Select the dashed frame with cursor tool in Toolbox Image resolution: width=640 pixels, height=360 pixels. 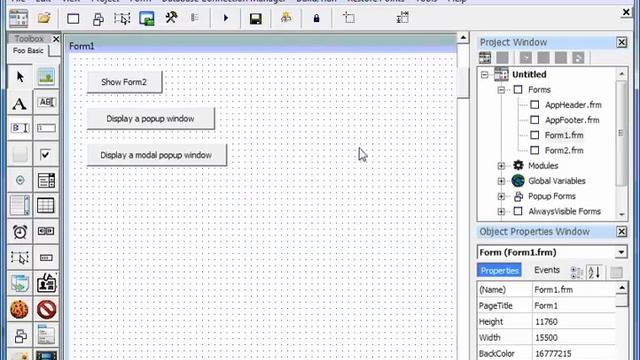tap(20, 258)
